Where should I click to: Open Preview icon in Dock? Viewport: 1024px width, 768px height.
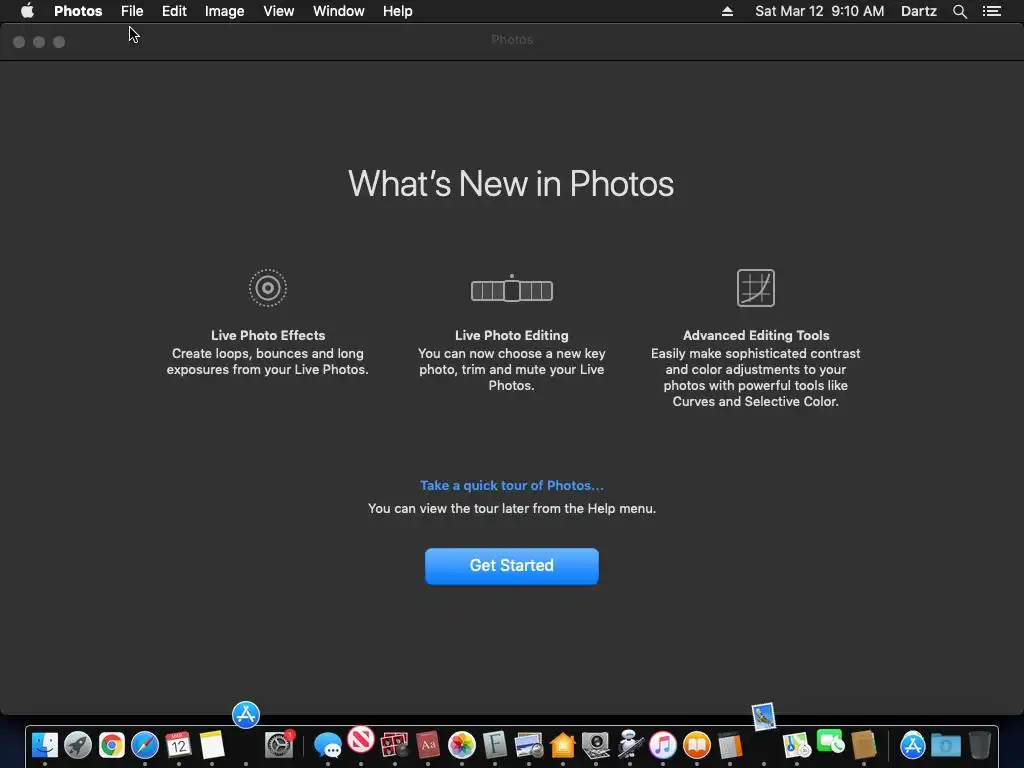point(528,744)
